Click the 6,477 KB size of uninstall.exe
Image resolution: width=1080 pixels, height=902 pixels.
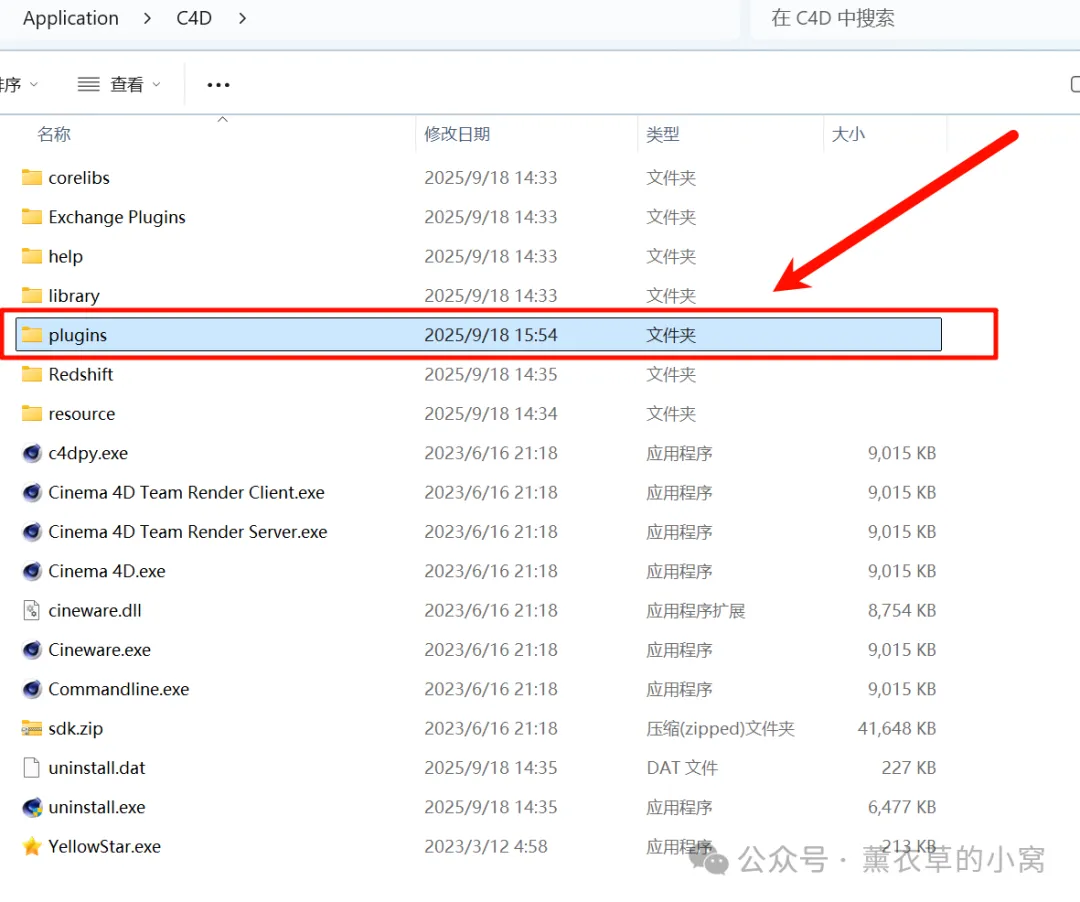(902, 807)
